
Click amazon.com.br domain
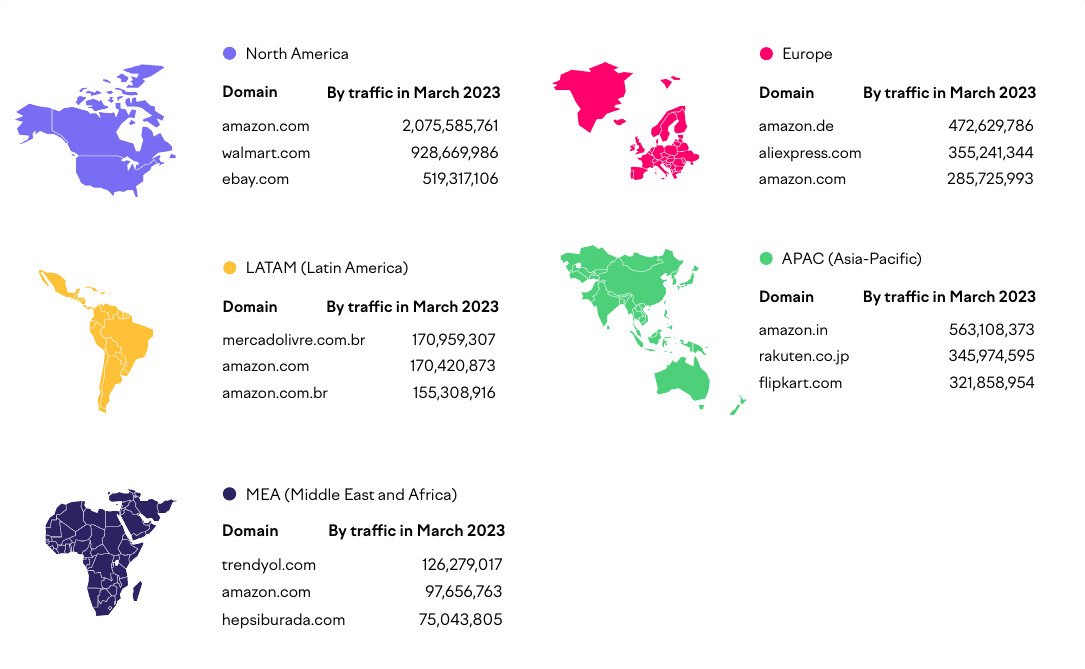click(x=275, y=393)
